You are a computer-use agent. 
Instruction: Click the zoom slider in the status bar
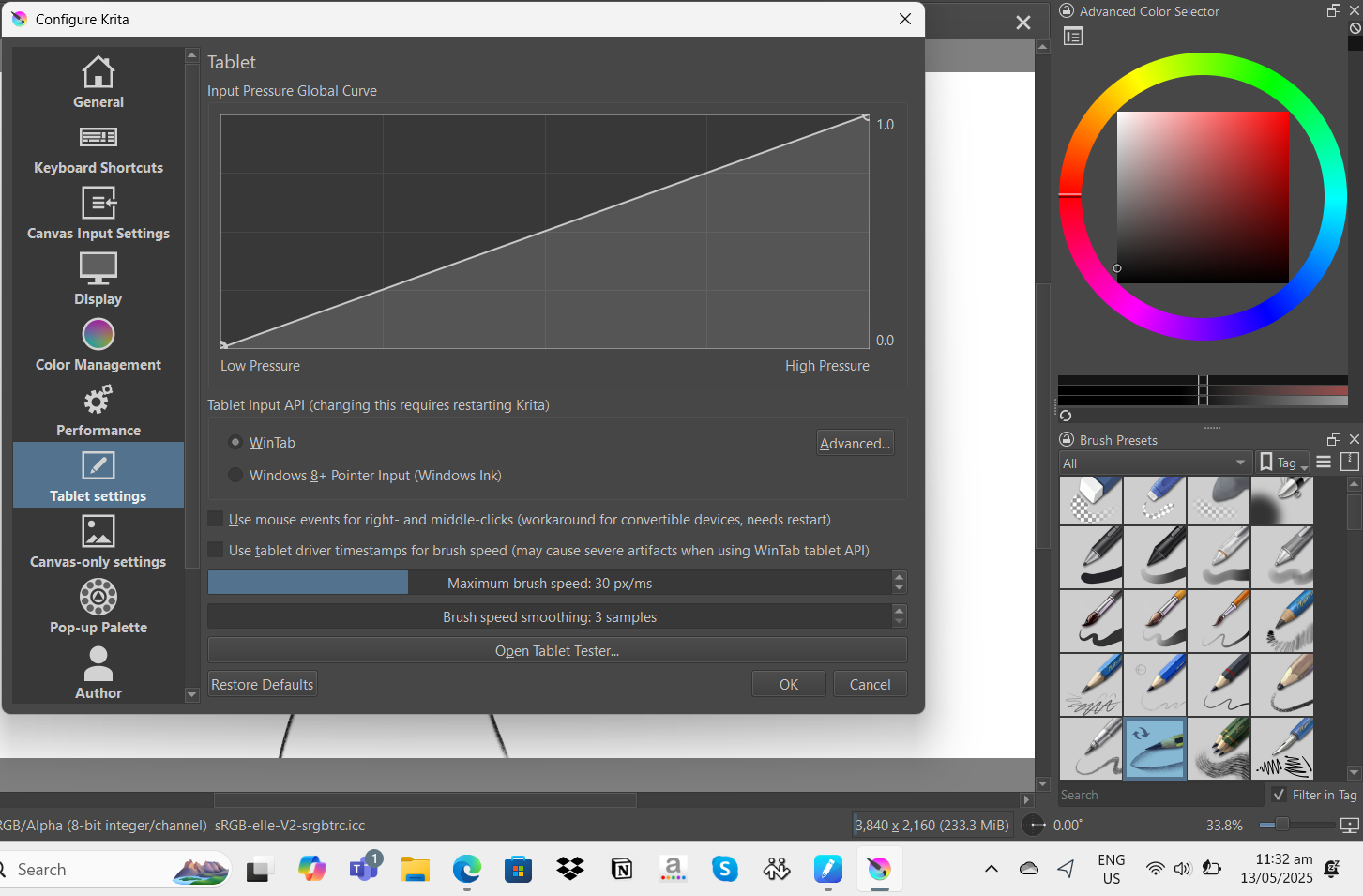click(x=1297, y=825)
